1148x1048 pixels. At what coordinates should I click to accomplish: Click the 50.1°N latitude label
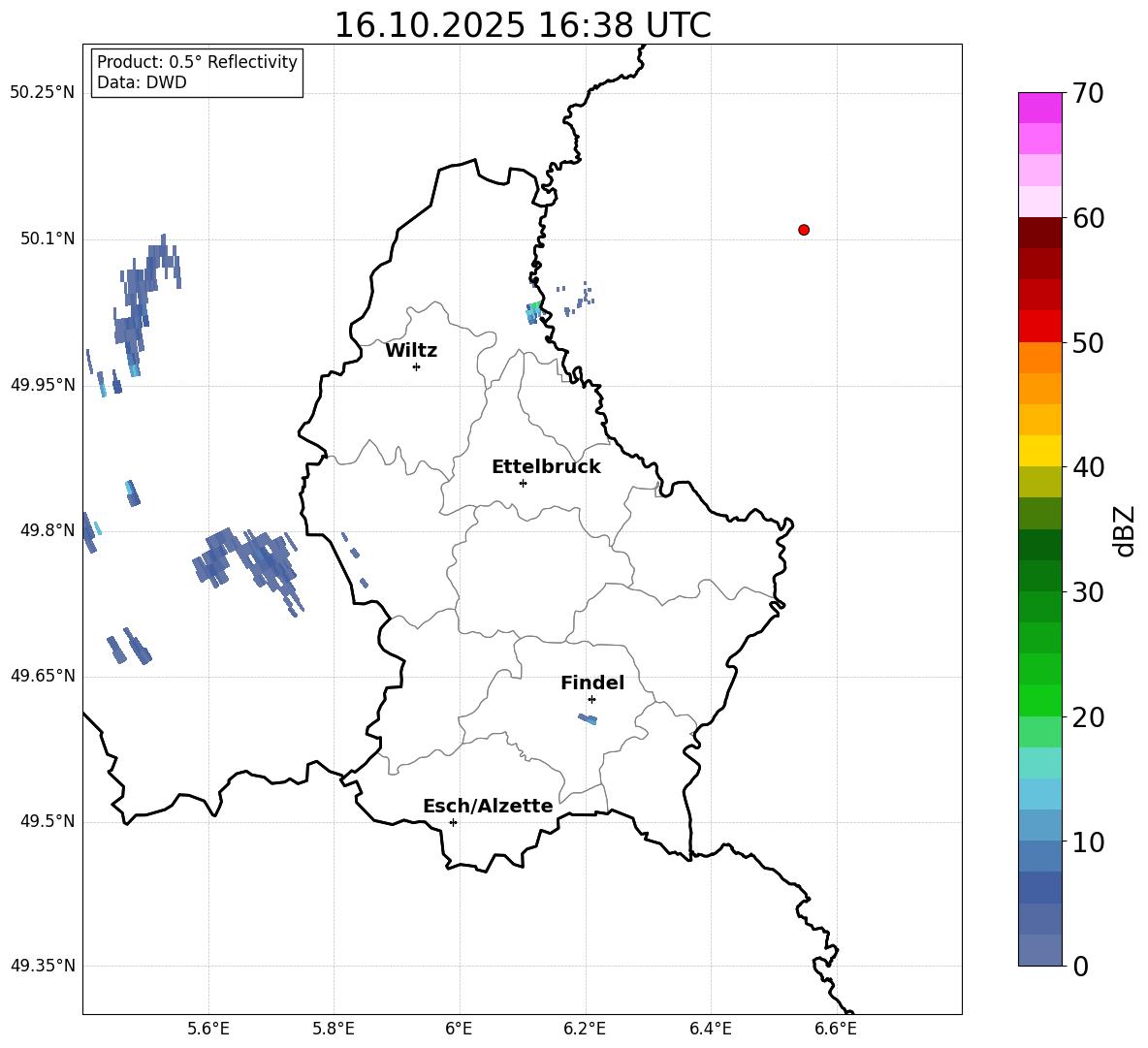(x=48, y=239)
